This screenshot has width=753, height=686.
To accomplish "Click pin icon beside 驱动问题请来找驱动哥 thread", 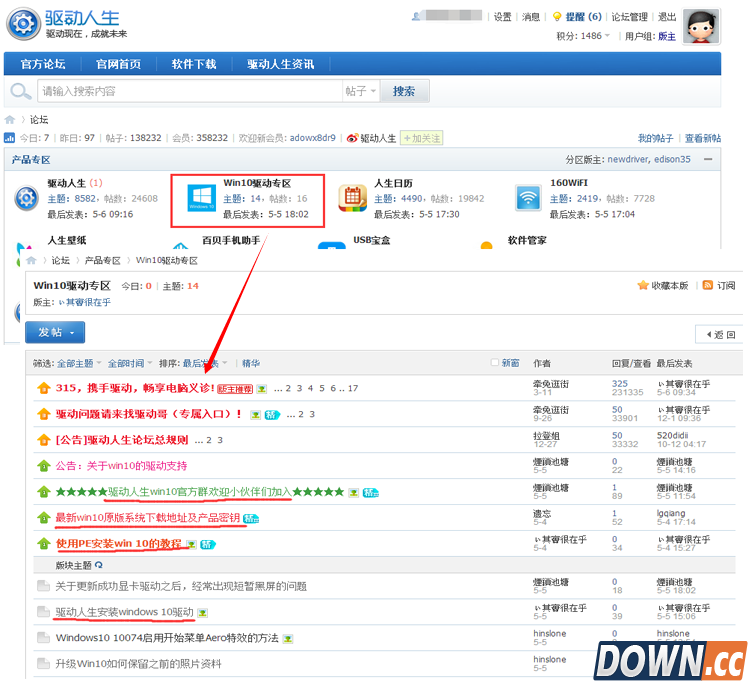I will [44, 414].
